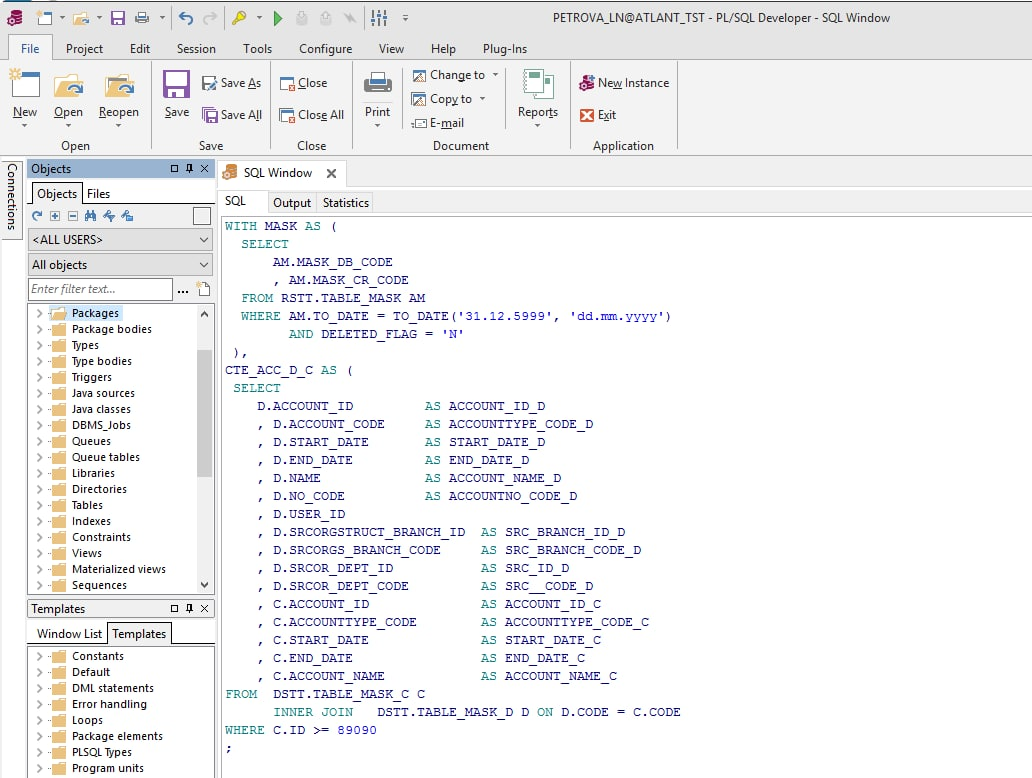1032x778 pixels.
Task: Click the Log on key icon
Action: click(x=239, y=18)
